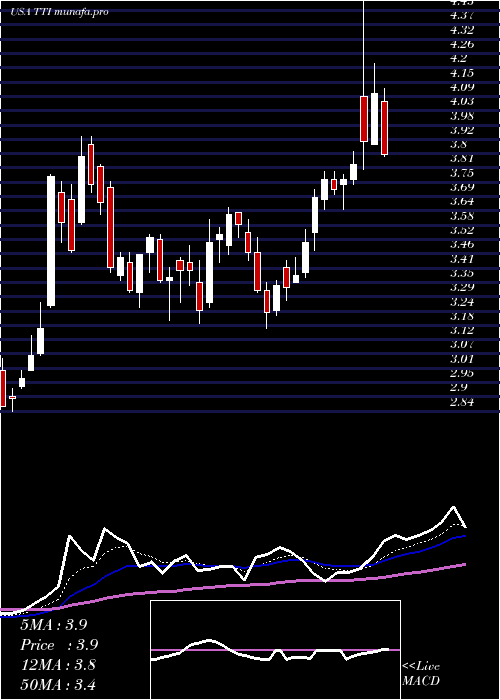Click the 3.12 price axis label
Screen dimensions: 500x700
[463, 330]
